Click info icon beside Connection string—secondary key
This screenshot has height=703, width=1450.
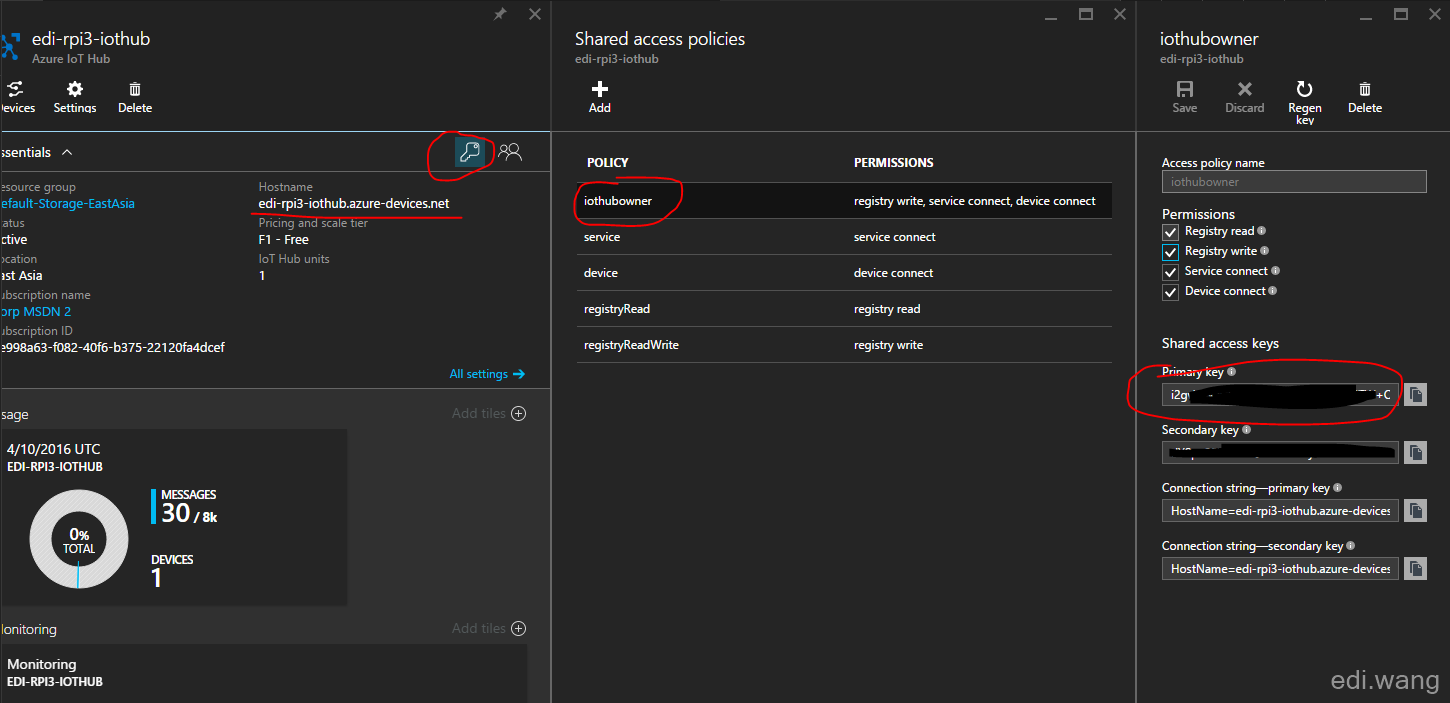coord(1351,546)
